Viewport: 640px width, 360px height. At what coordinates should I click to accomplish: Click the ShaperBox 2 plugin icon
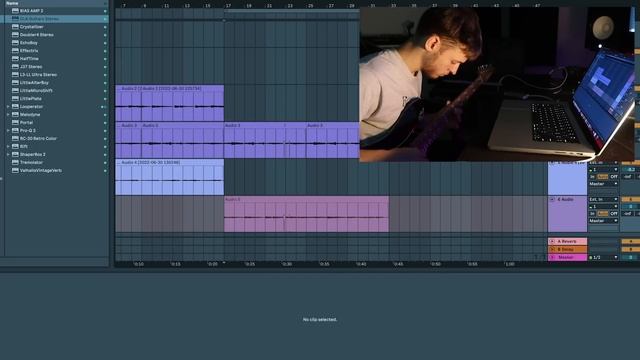pyautogui.click(x=15, y=154)
